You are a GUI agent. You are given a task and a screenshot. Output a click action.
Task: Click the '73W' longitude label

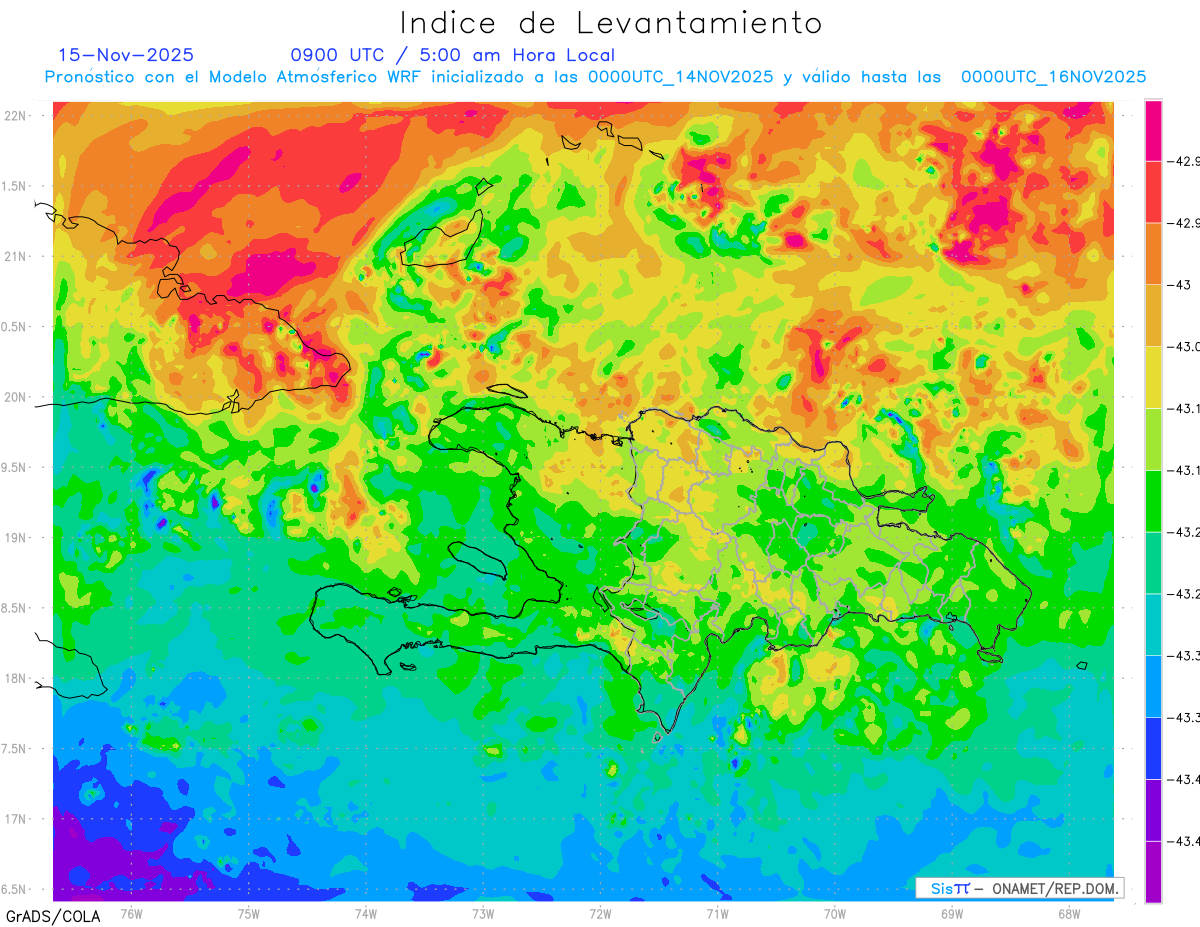coord(483,913)
